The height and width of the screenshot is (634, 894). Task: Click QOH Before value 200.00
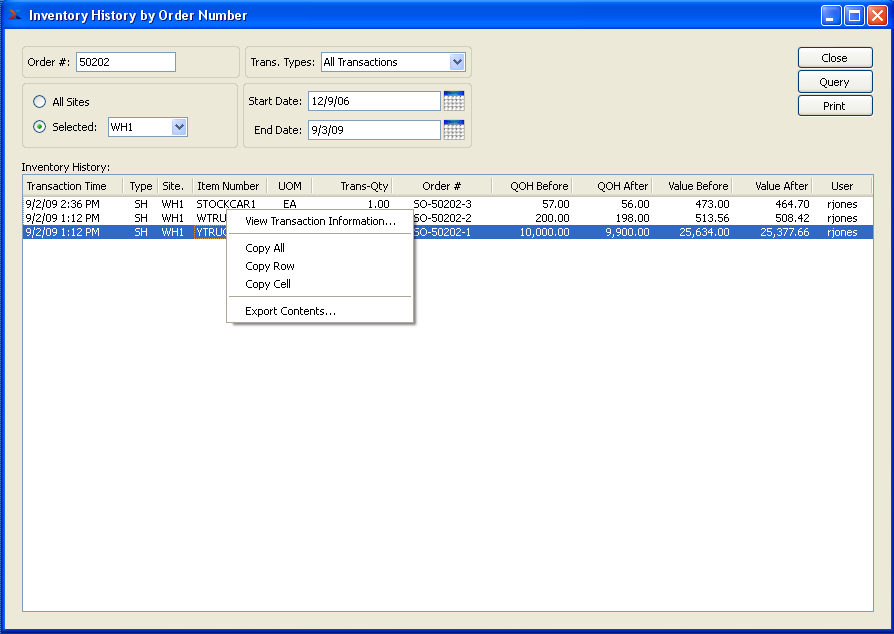pyautogui.click(x=552, y=218)
